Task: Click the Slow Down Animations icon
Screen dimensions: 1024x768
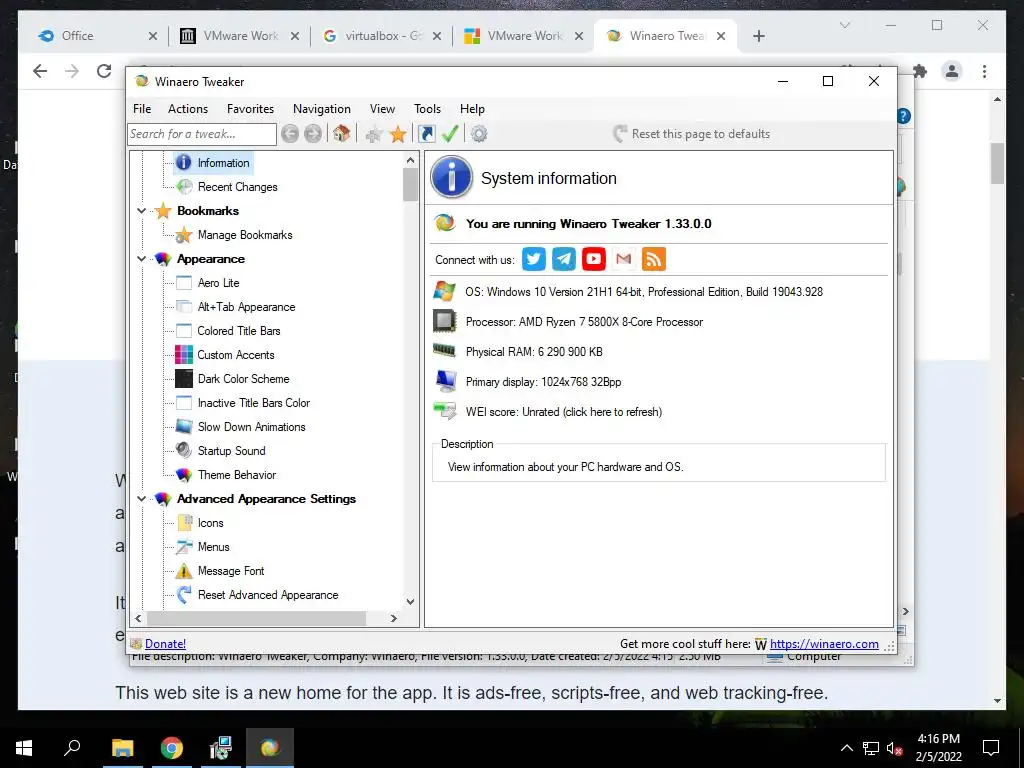Action: point(184,426)
